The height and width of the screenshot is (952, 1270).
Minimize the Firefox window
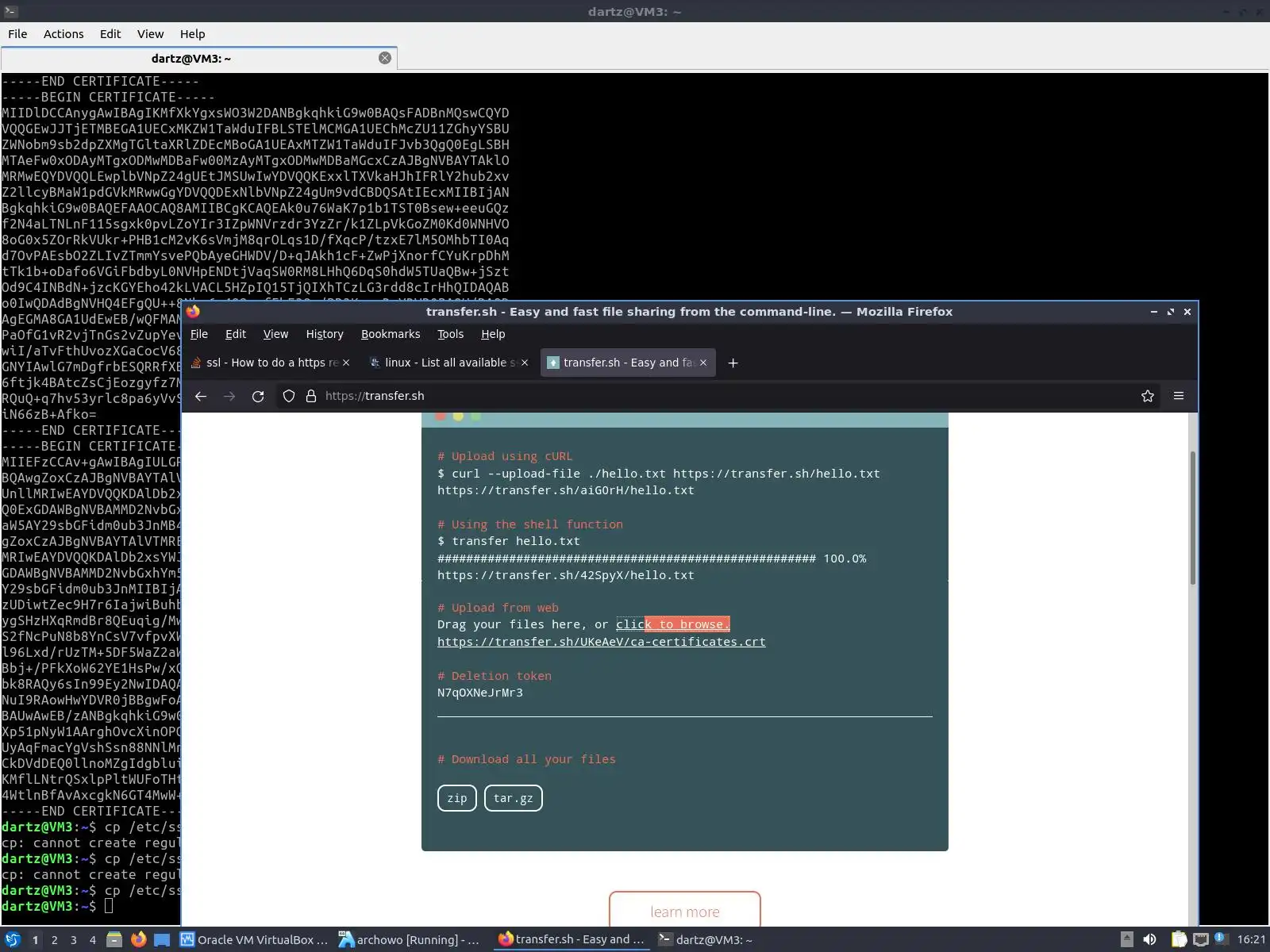[x=1153, y=312]
